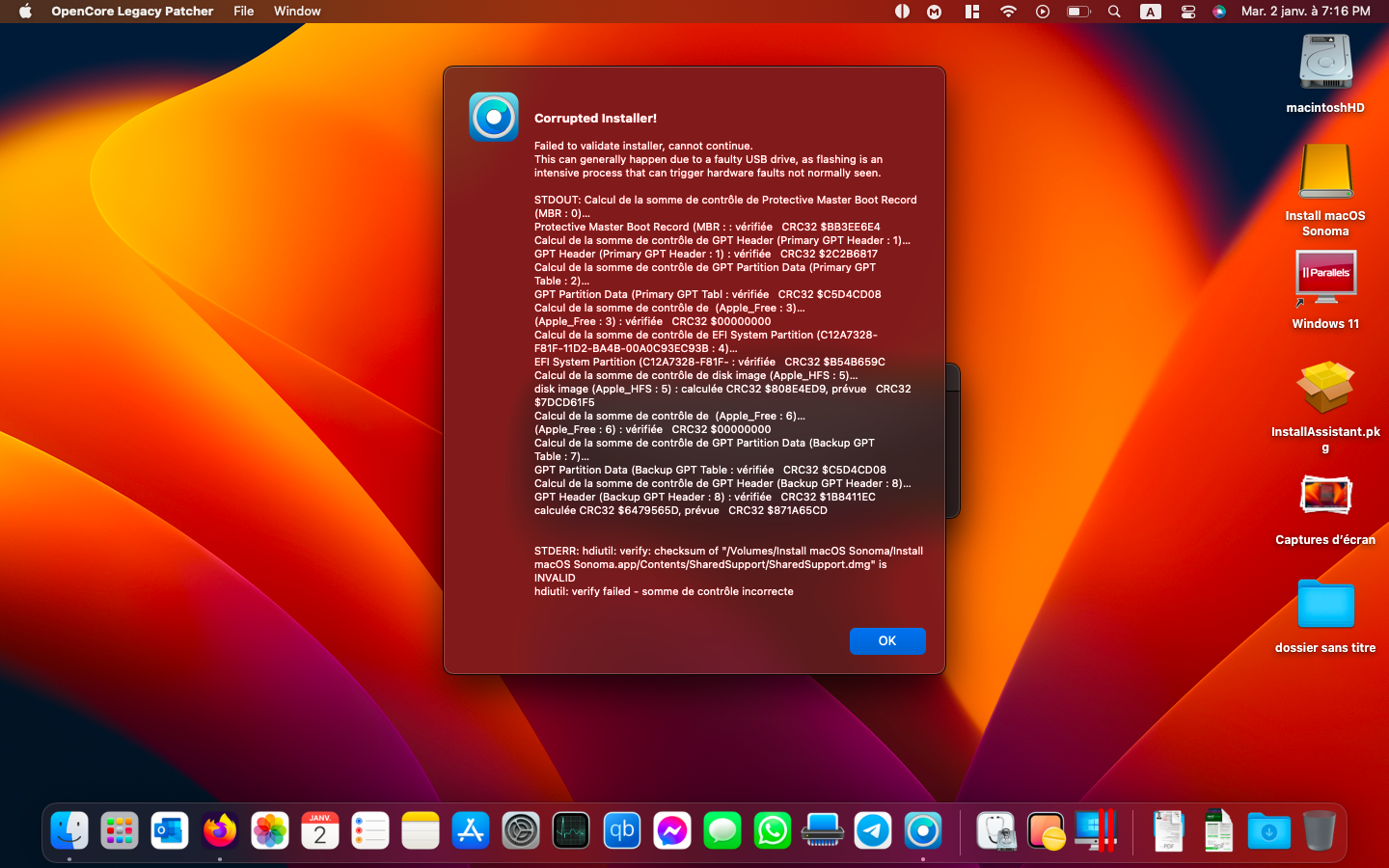Open qBittorrent from the Dock
Screen dimensions: 1389x868
[622, 830]
